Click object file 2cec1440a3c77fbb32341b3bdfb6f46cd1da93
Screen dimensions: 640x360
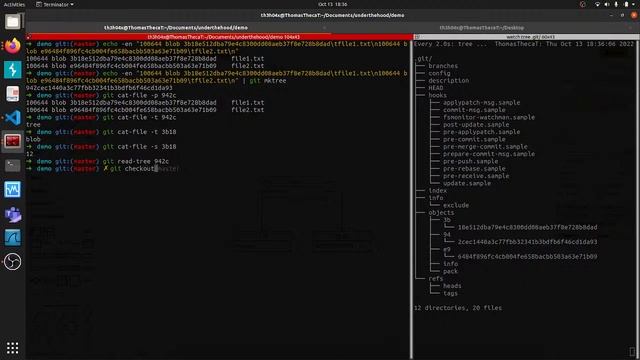click(x=527, y=242)
